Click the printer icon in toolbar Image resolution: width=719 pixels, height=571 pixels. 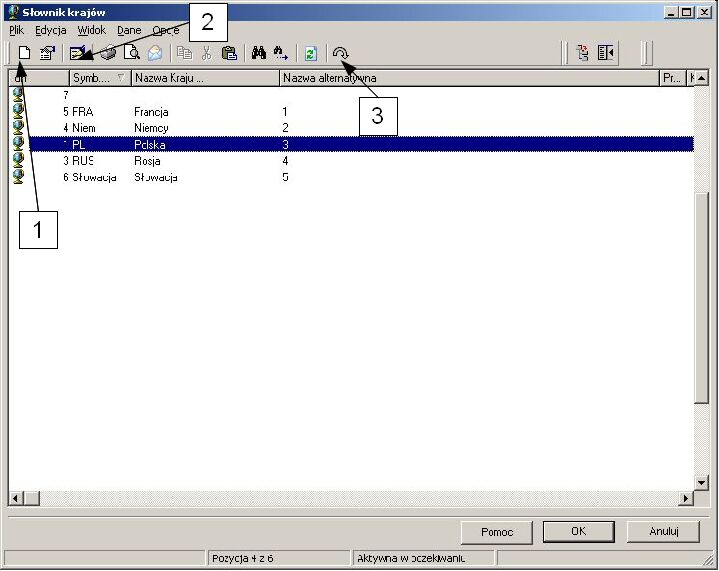[108, 53]
